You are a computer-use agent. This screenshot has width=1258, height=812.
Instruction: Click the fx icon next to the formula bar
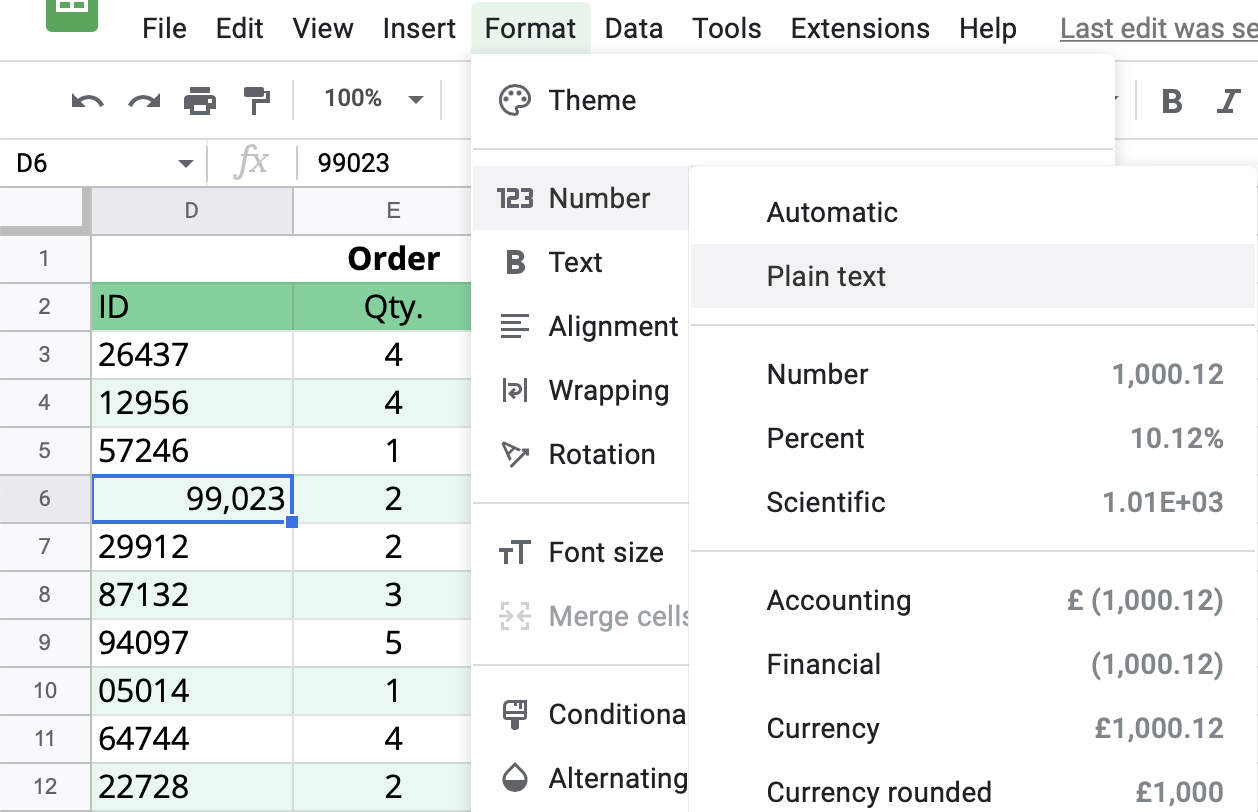pos(253,162)
